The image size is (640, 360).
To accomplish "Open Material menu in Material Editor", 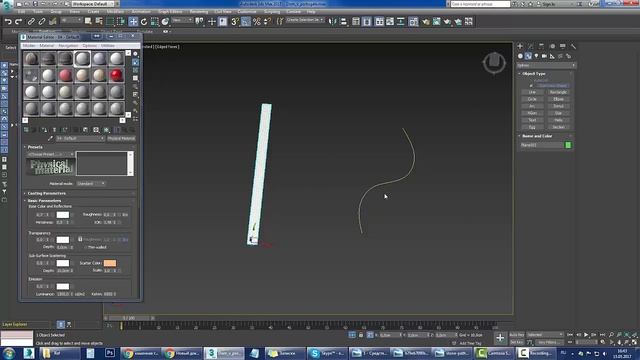I will [x=47, y=46].
